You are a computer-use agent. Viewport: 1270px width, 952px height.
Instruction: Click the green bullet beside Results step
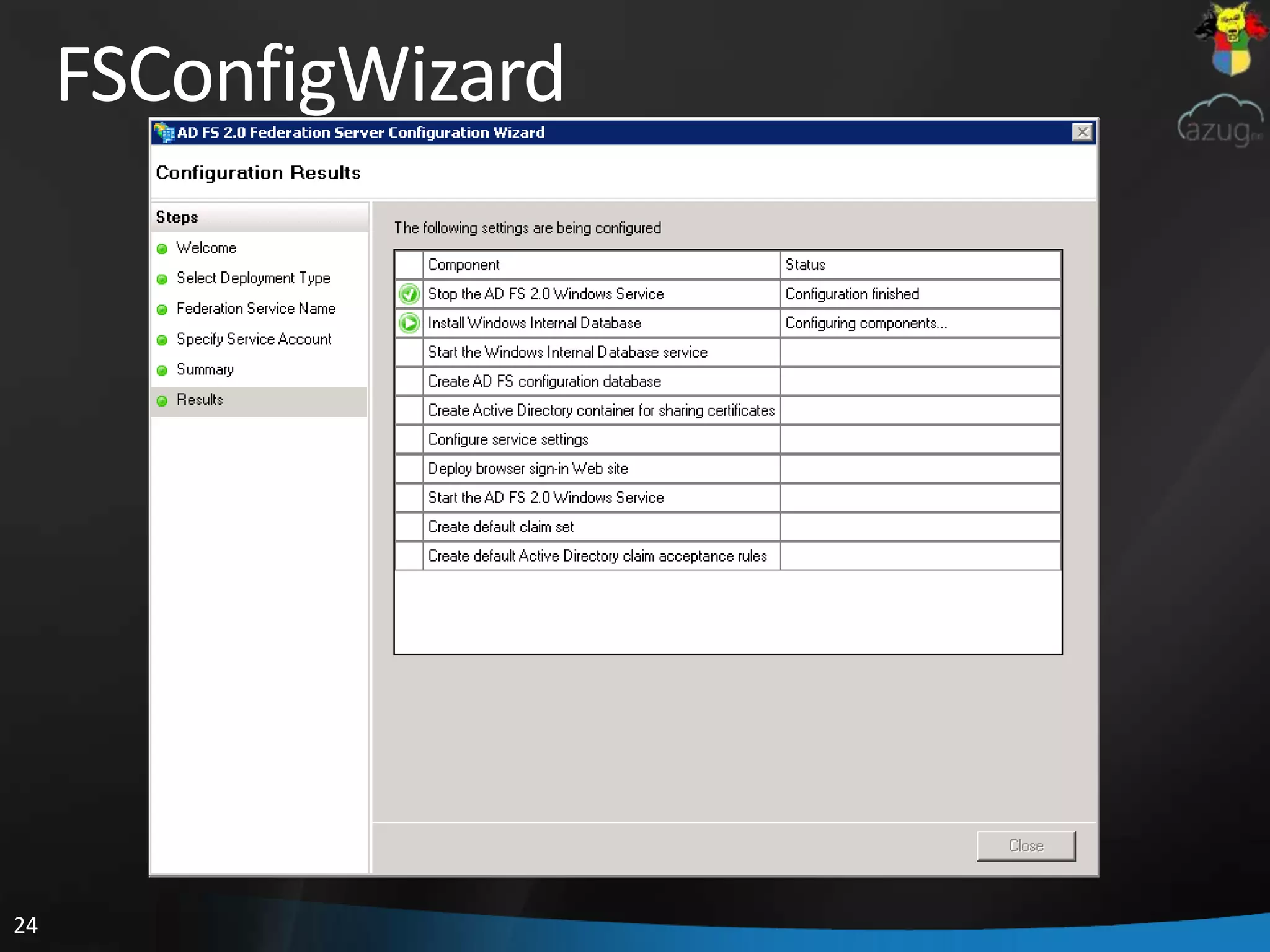pyautogui.click(x=162, y=400)
